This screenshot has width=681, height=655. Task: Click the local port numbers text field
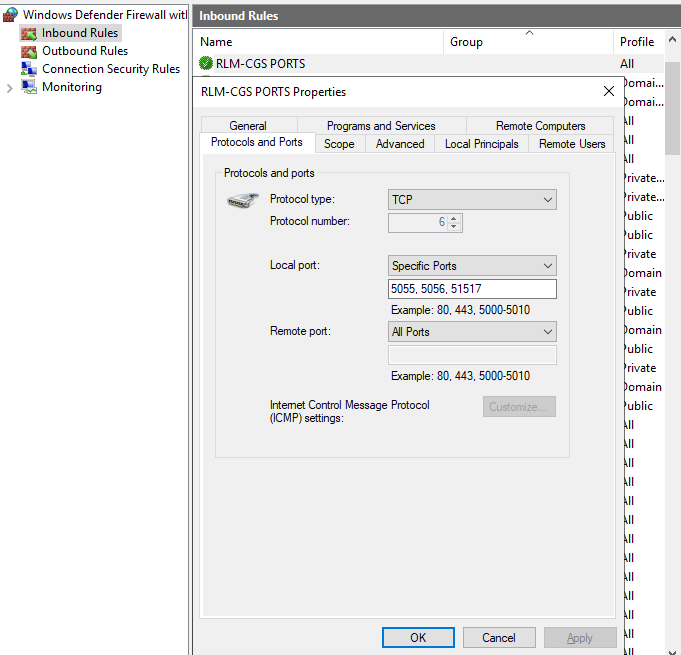click(472, 289)
